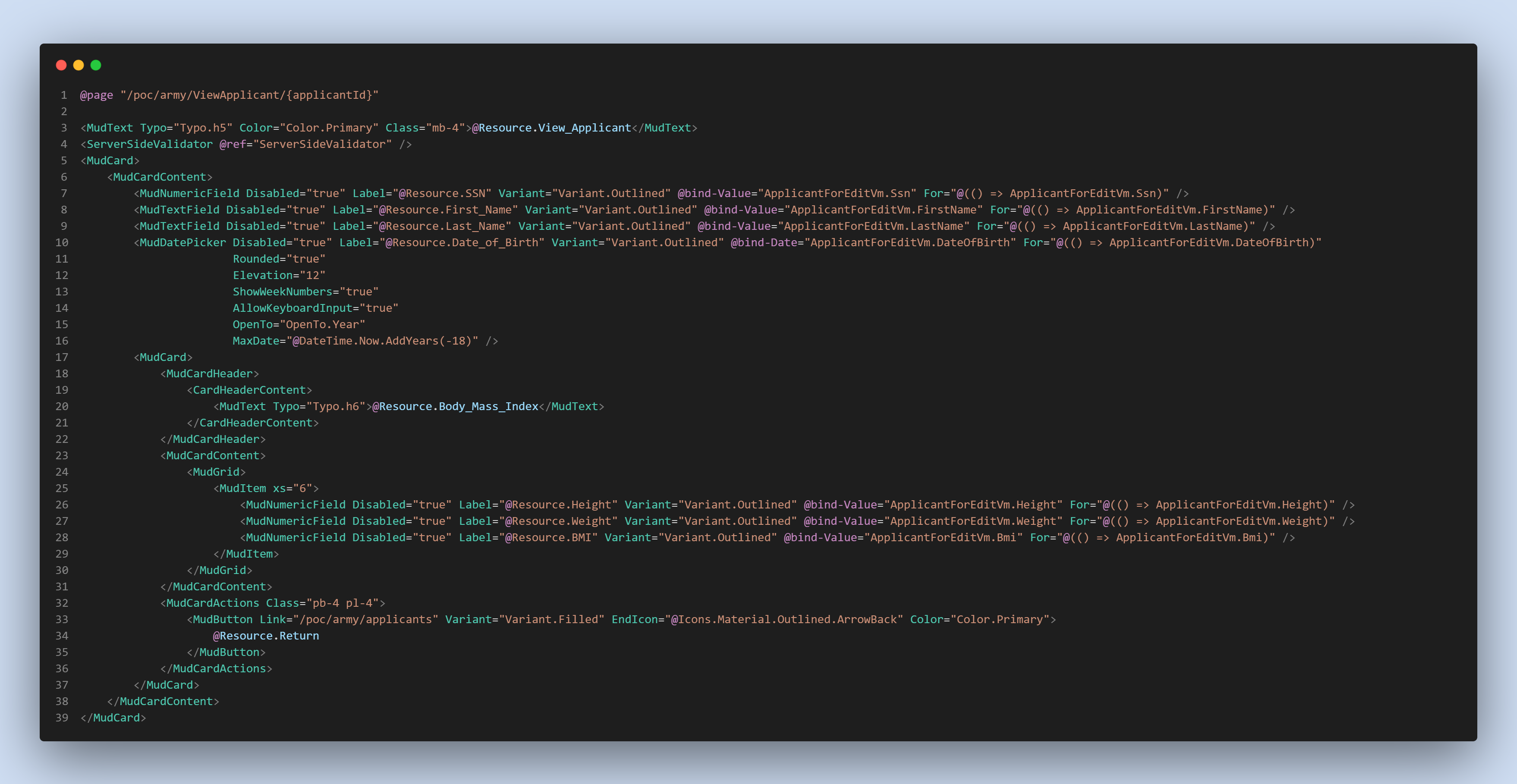This screenshot has width=1517, height=784.
Task: Click the closing MudCardActions tag on line 36
Action: (216, 669)
